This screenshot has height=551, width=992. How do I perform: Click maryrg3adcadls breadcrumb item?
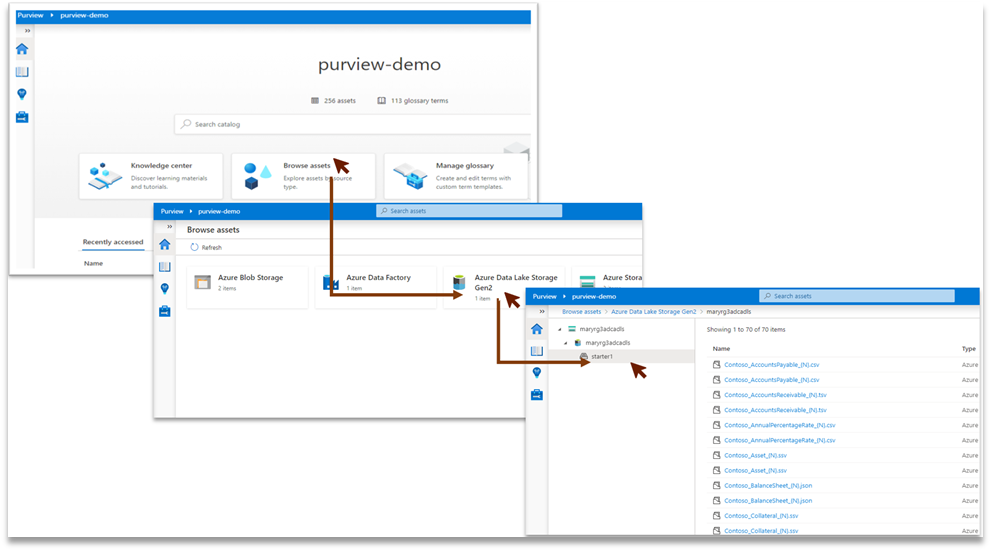729,312
